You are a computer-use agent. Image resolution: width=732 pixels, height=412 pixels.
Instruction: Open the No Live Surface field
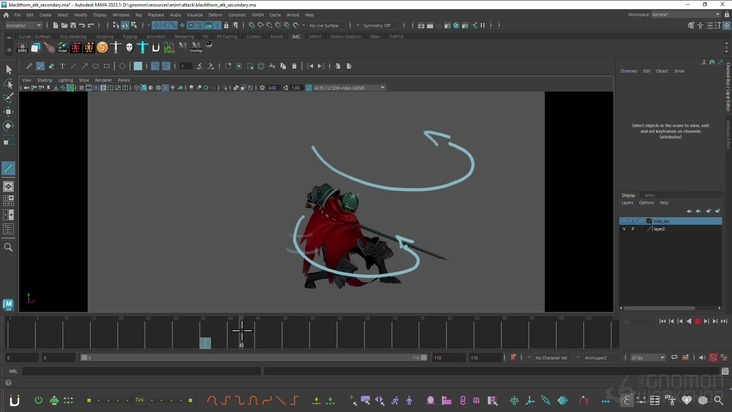[327, 25]
